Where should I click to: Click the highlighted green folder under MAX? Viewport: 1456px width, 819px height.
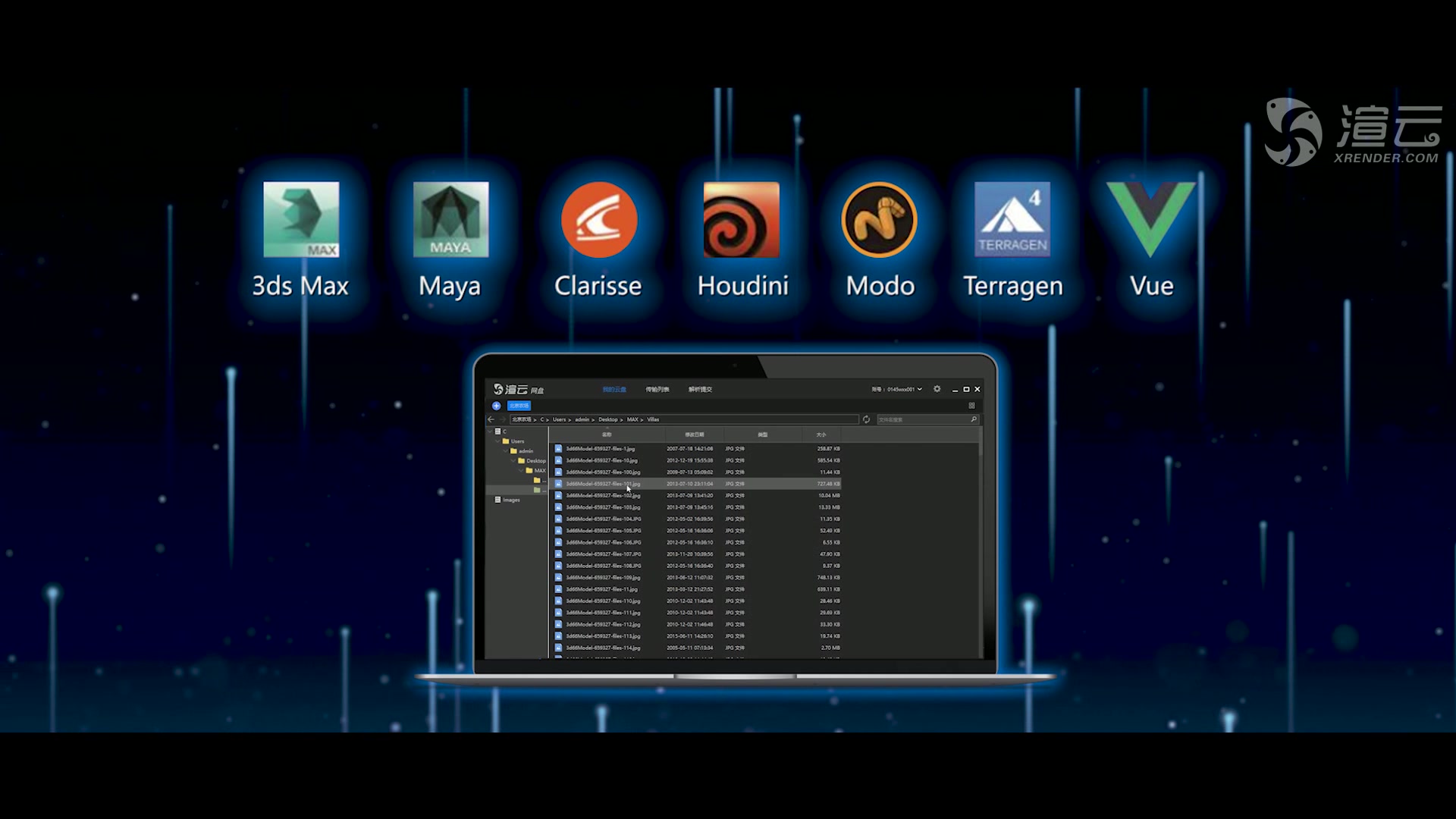[x=537, y=490]
